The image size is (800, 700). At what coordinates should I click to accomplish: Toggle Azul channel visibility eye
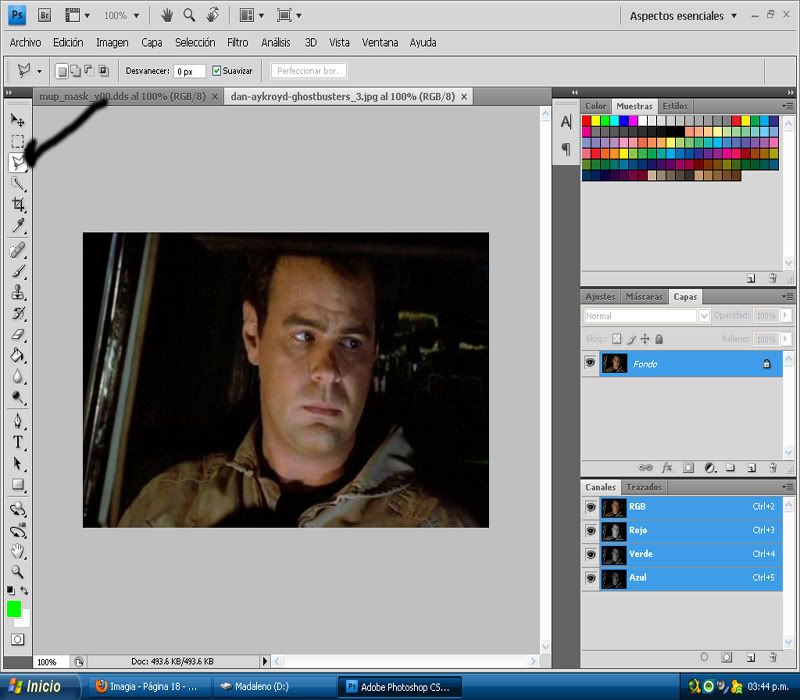click(x=591, y=578)
